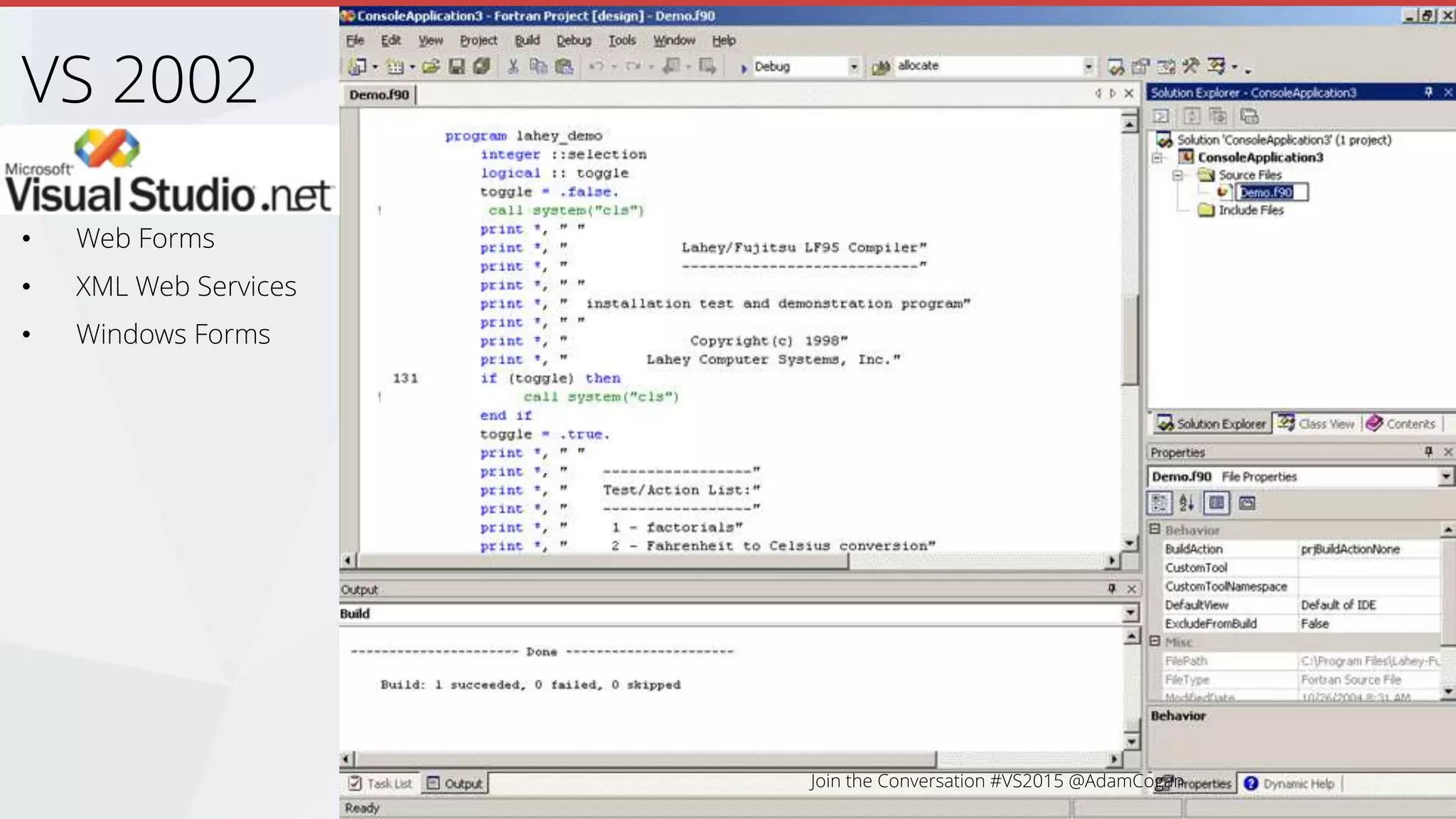The width and height of the screenshot is (1456, 819).
Task: Click the Navigate Backward icon
Action: point(670,67)
